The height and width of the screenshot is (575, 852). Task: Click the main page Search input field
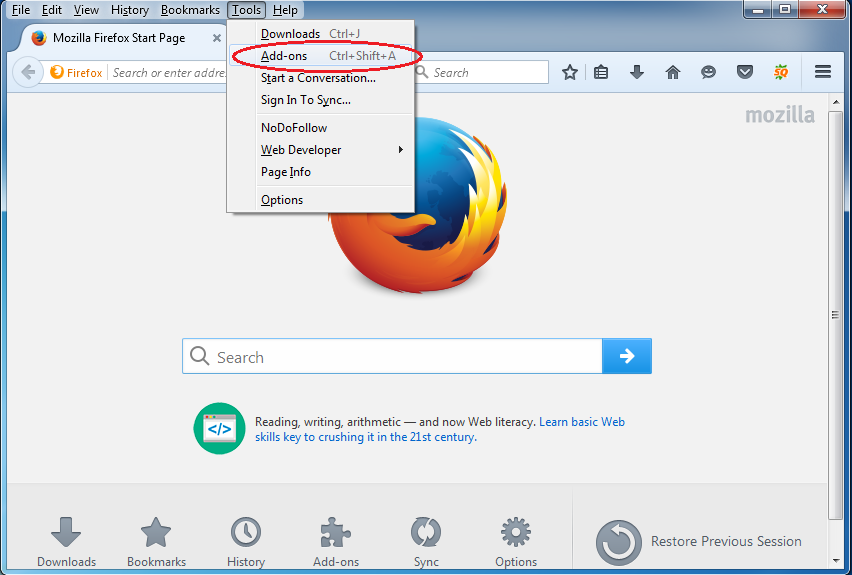point(392,356)
